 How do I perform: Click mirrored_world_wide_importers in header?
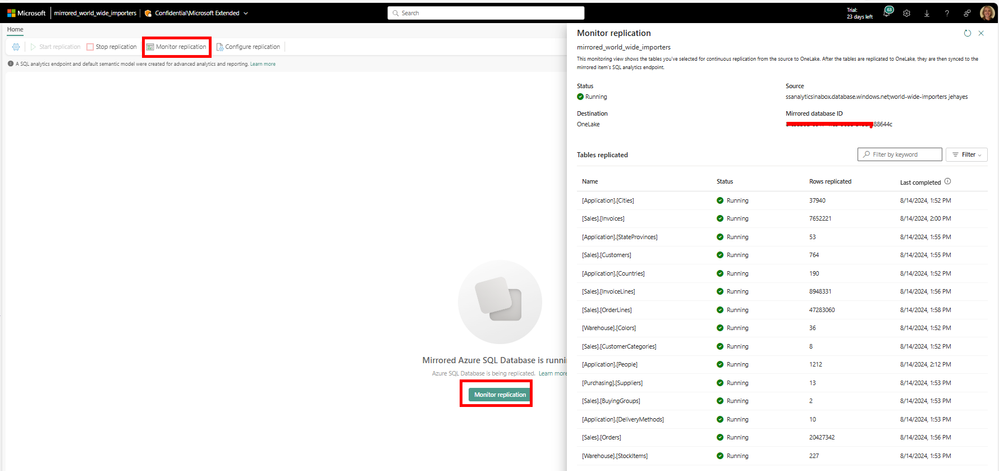point(95,13)
